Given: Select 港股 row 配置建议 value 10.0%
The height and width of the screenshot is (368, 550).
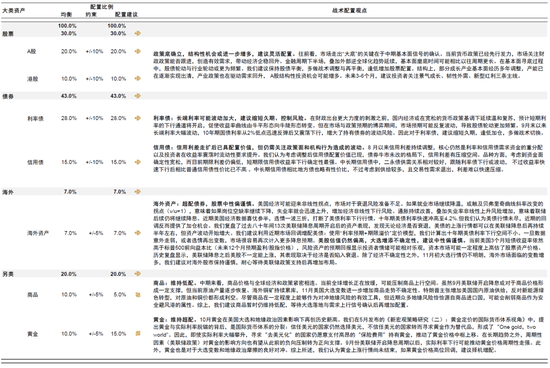Looking at the screenshot, I should pyautogui.click(x=118, y=79).
